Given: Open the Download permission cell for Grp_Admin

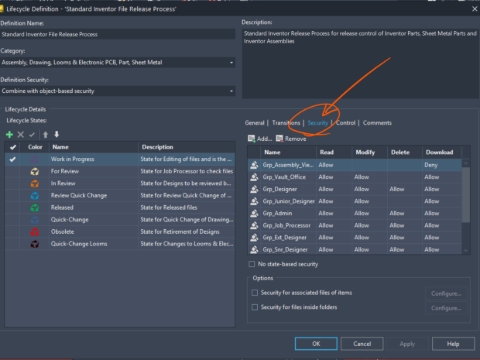Looking at the screenshot, I should [x=442, y=213].
